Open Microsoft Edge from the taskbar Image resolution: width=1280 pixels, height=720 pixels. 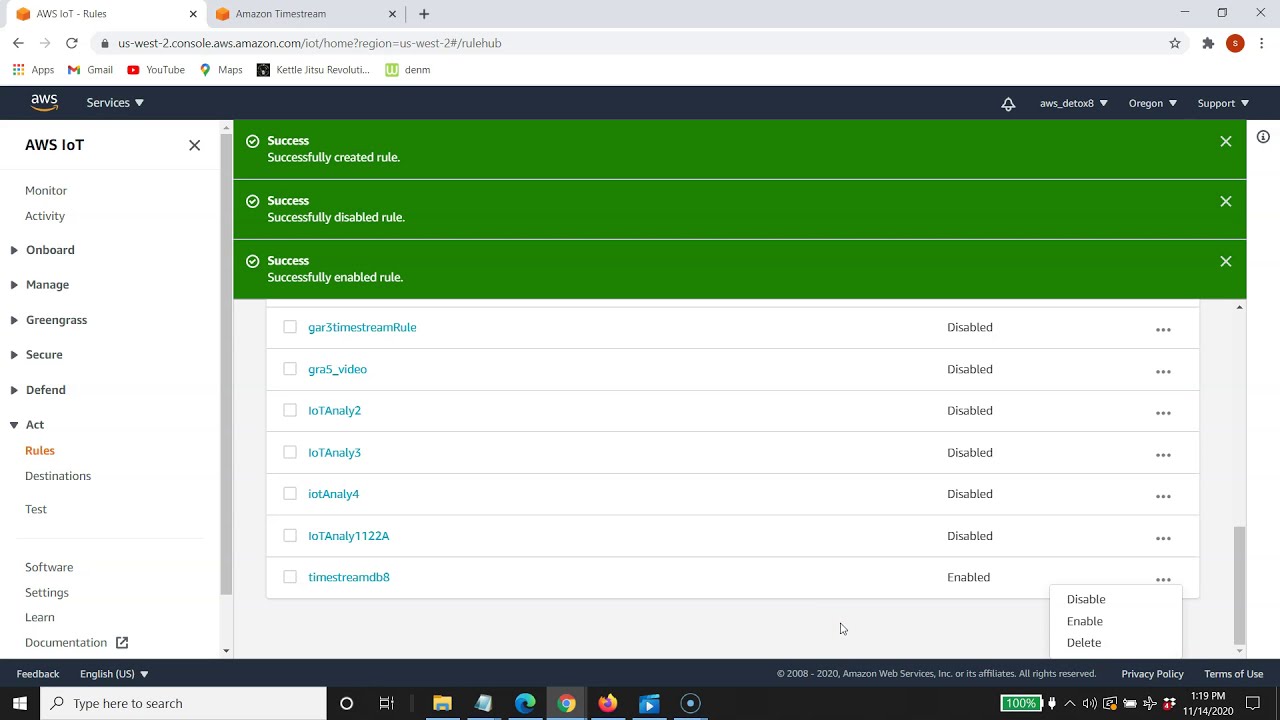pyautogui.click(x=525, y=703)
